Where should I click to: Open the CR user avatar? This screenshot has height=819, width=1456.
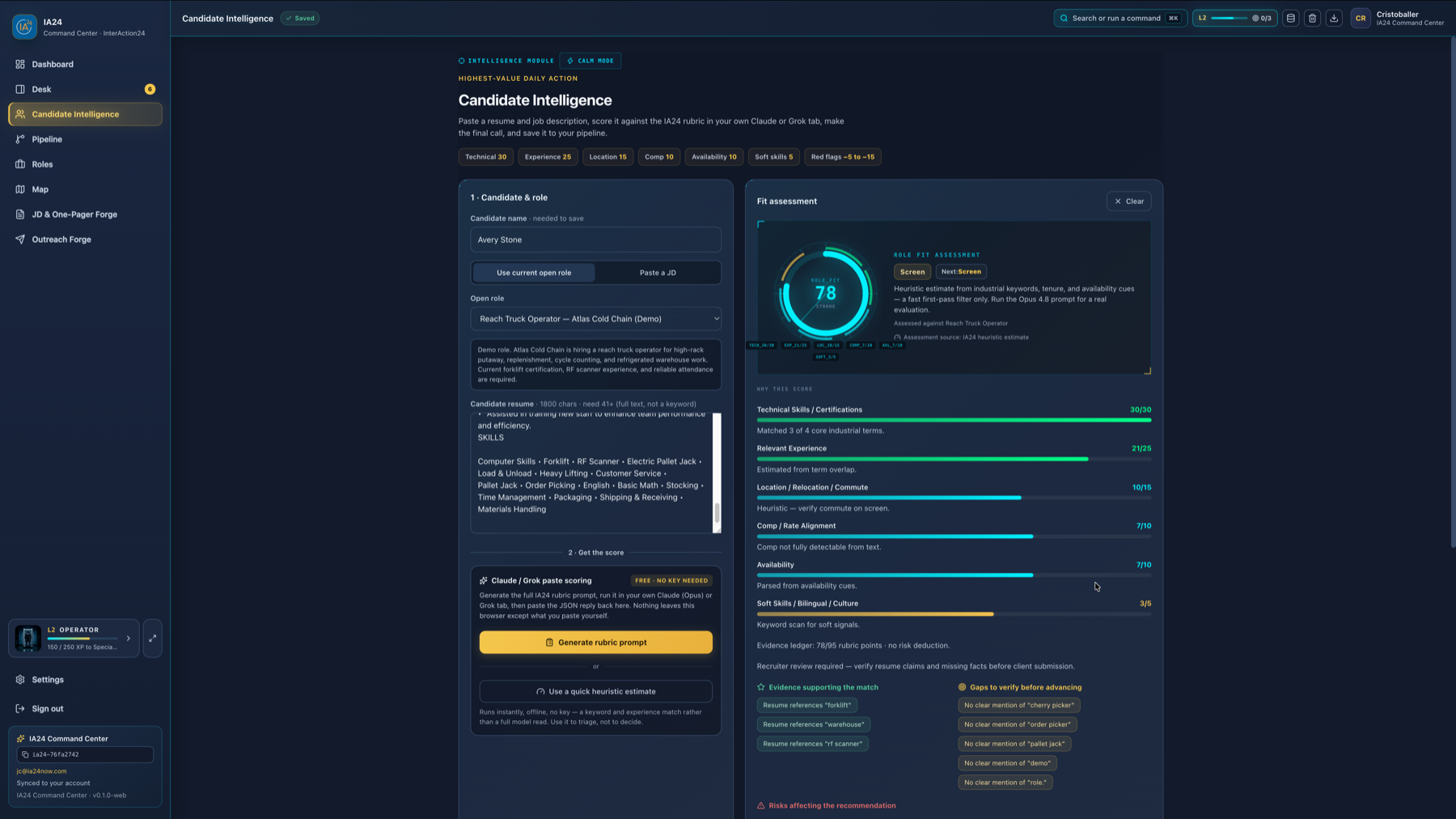1361,18
